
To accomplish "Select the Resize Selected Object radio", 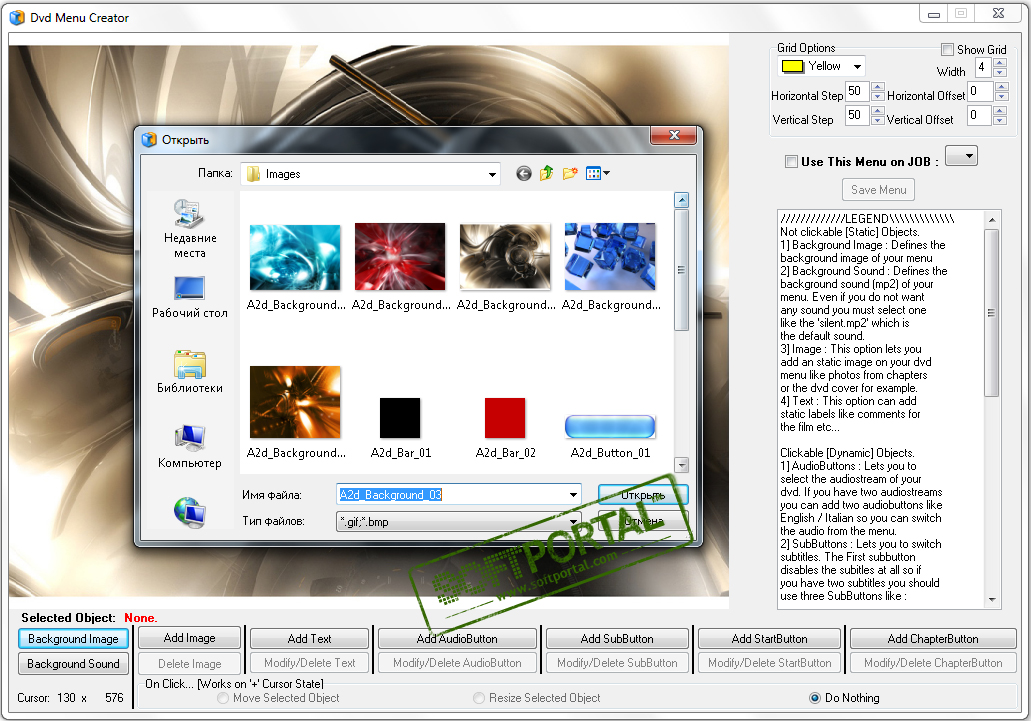I will (479, 698).
